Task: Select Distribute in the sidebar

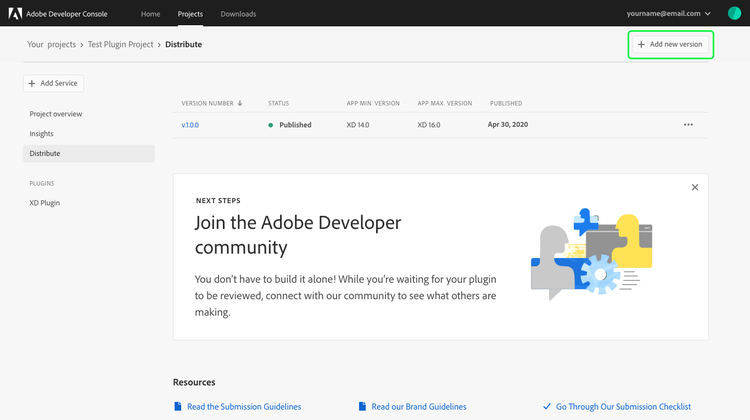Action: point(89,154)
